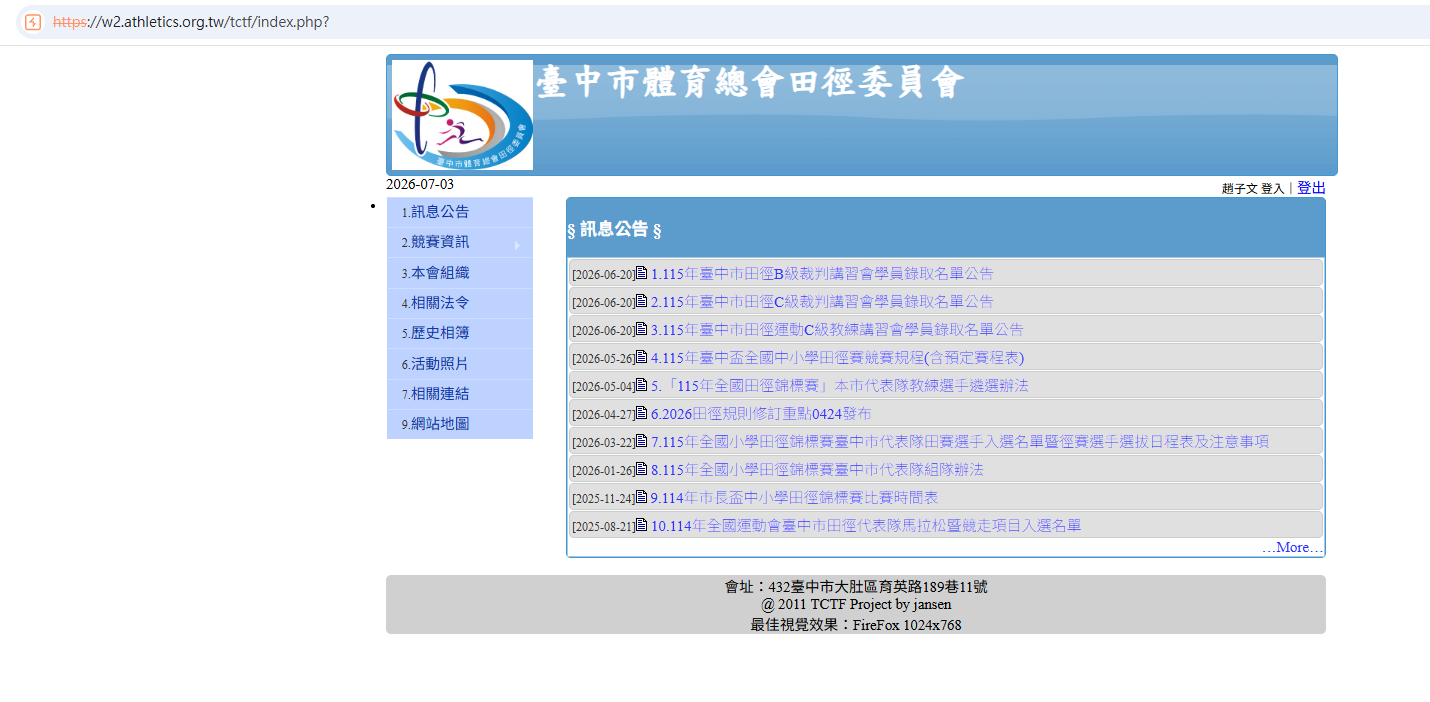
Task: Click document icon beside 代表隊組隊辦法 announcement
Action: [642, 468]
